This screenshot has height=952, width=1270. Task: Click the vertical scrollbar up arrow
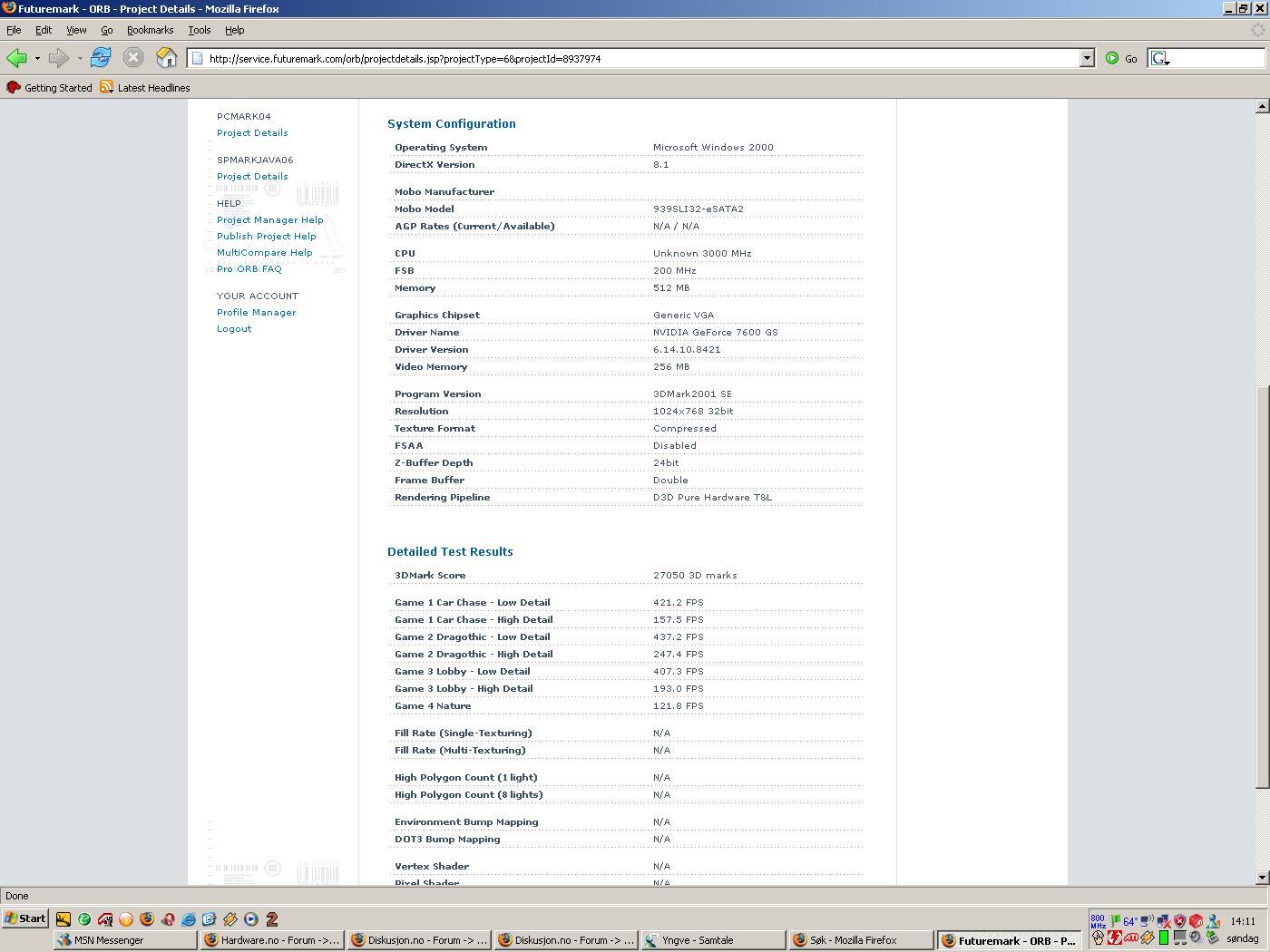tap(1262, 106)
